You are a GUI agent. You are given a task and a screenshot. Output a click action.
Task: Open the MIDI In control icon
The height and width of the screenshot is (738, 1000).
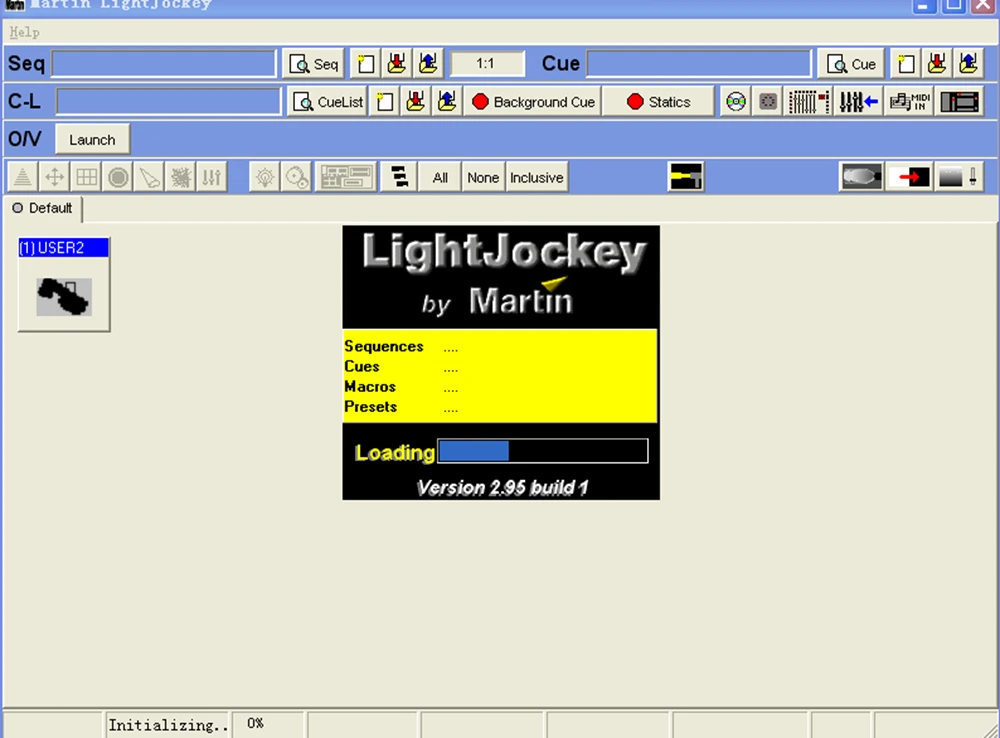tap(908, 101)
